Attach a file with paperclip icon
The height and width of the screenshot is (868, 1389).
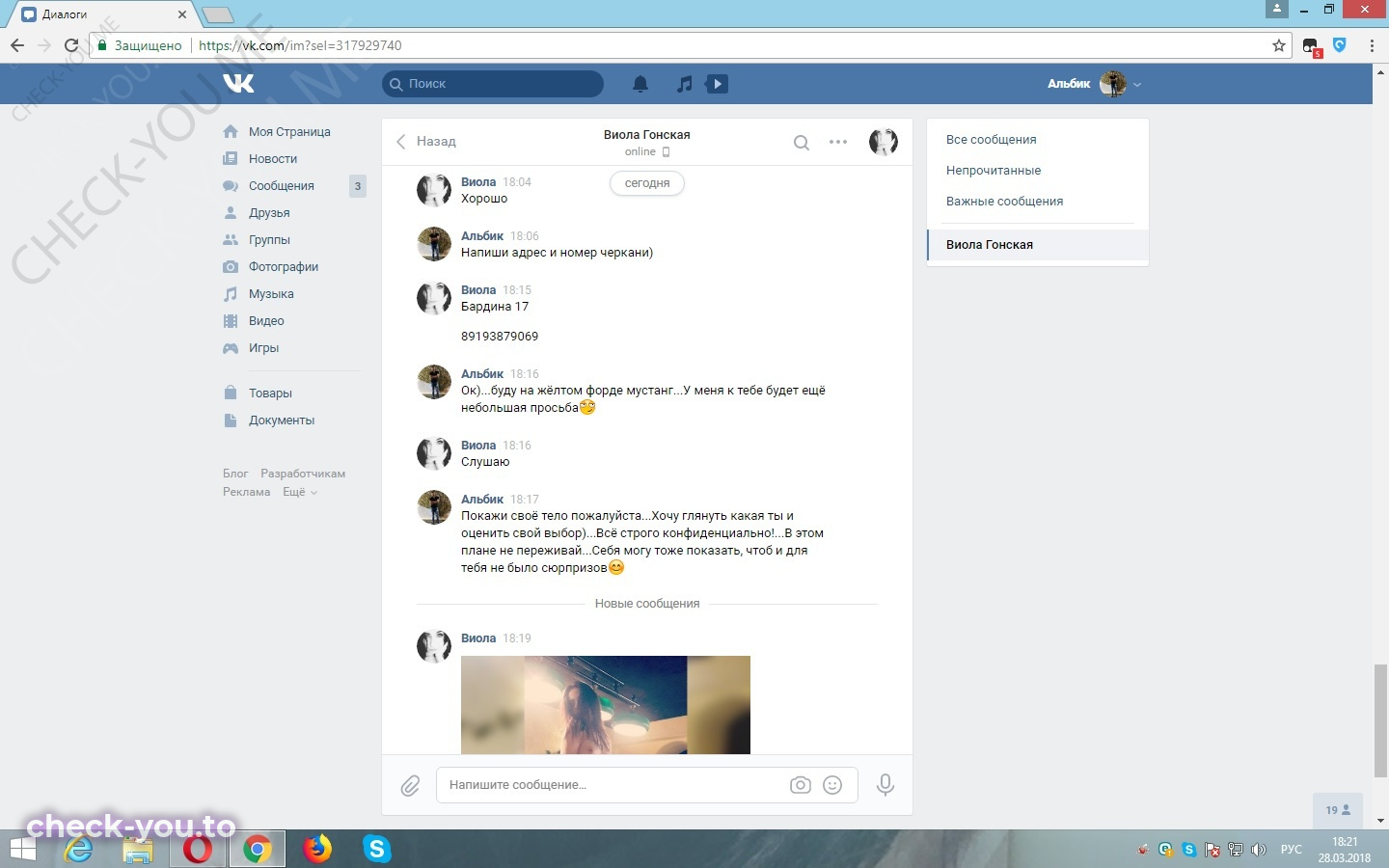tap(410, 786)
